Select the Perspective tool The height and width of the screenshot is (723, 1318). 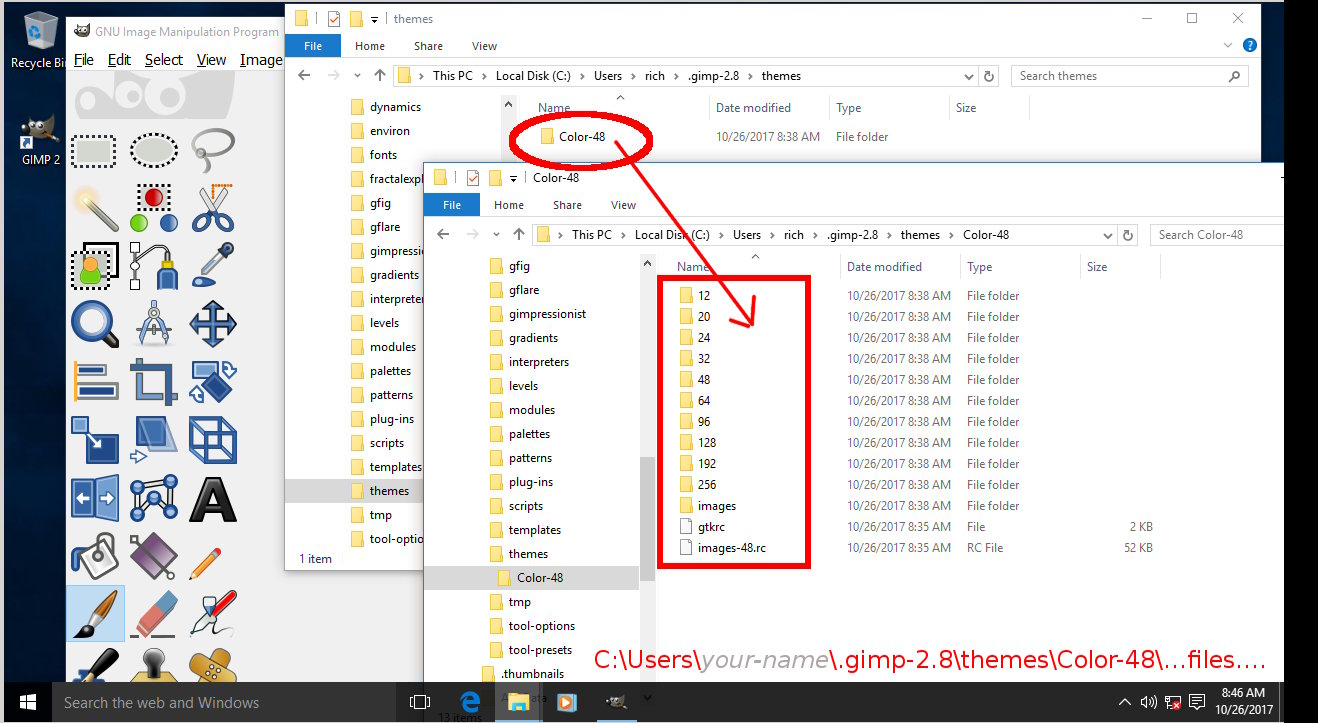click(212, 440)
